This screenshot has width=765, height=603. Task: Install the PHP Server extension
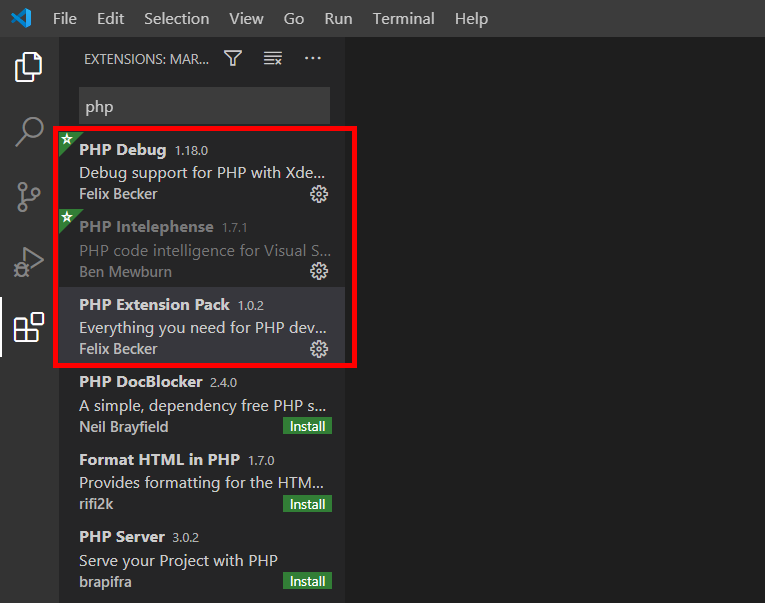(x=307, y=581)
